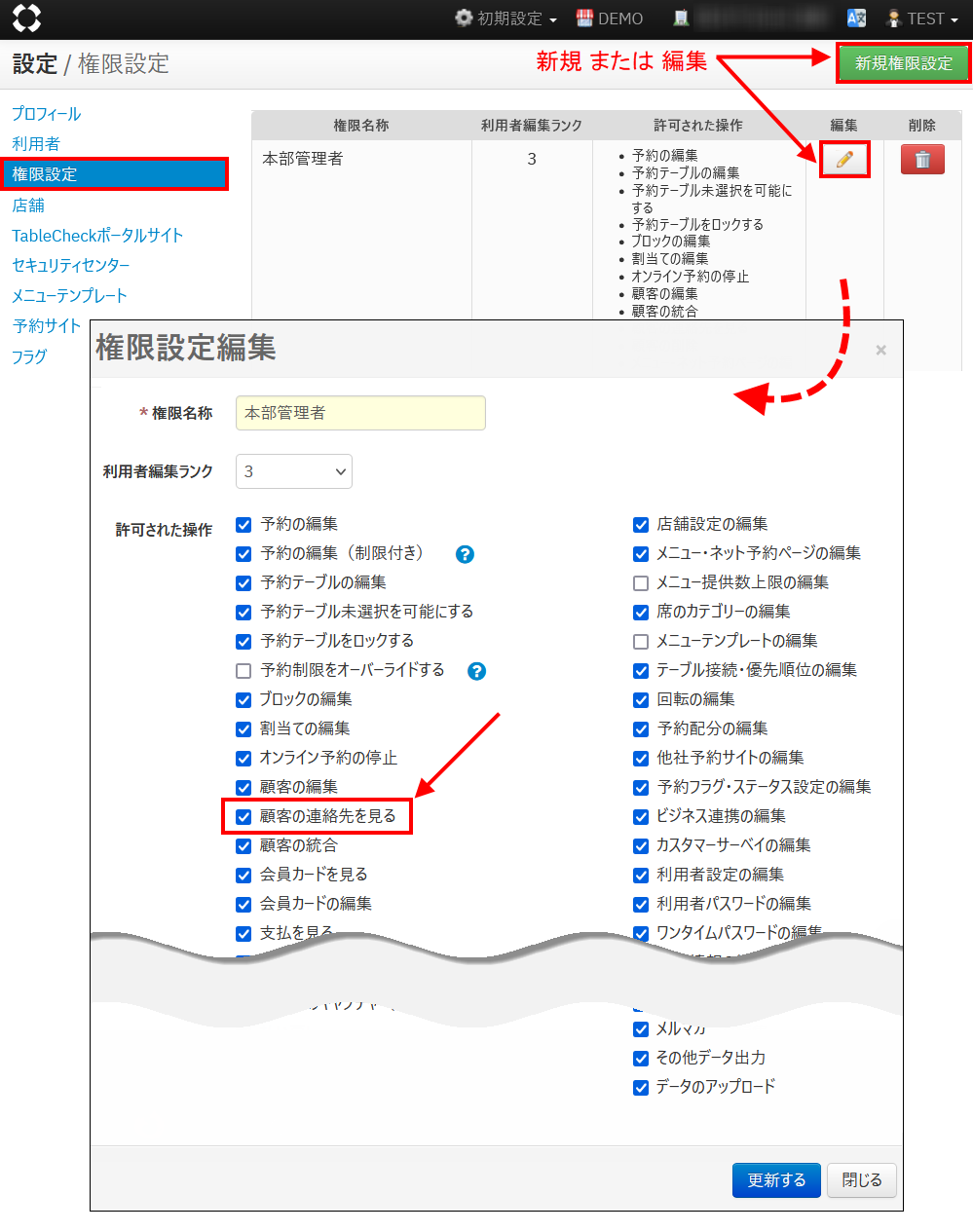Screen dimensions: 973x1232
Task: Click the 更新する button
Action: [775, 1180]
